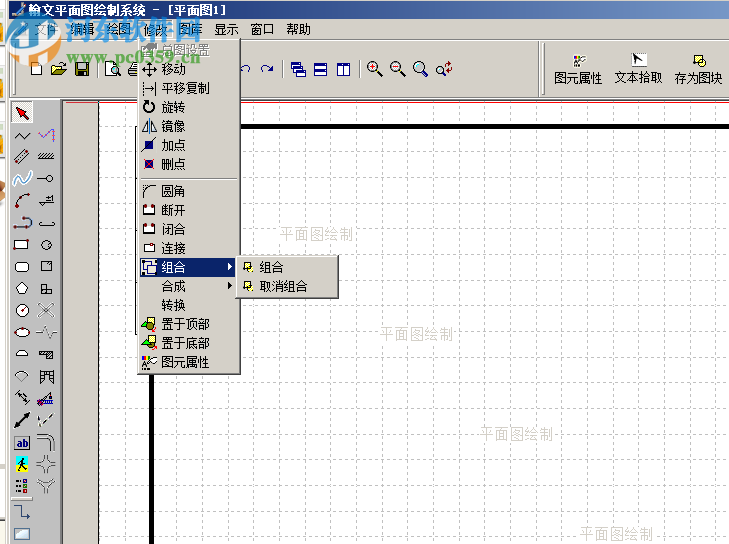Viewport: 729px width, 544px height.
Task: Choose 删点 menu entry
Action: click(189, 164)
